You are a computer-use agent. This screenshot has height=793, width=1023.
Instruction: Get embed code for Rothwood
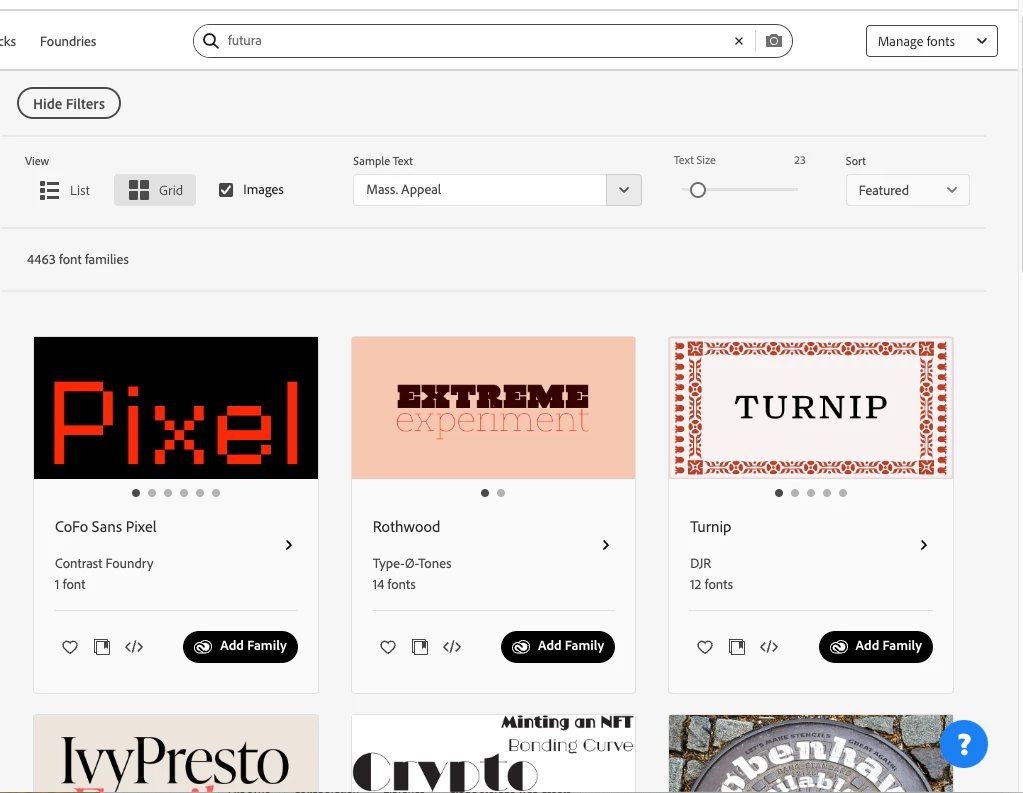pos(451,647)
